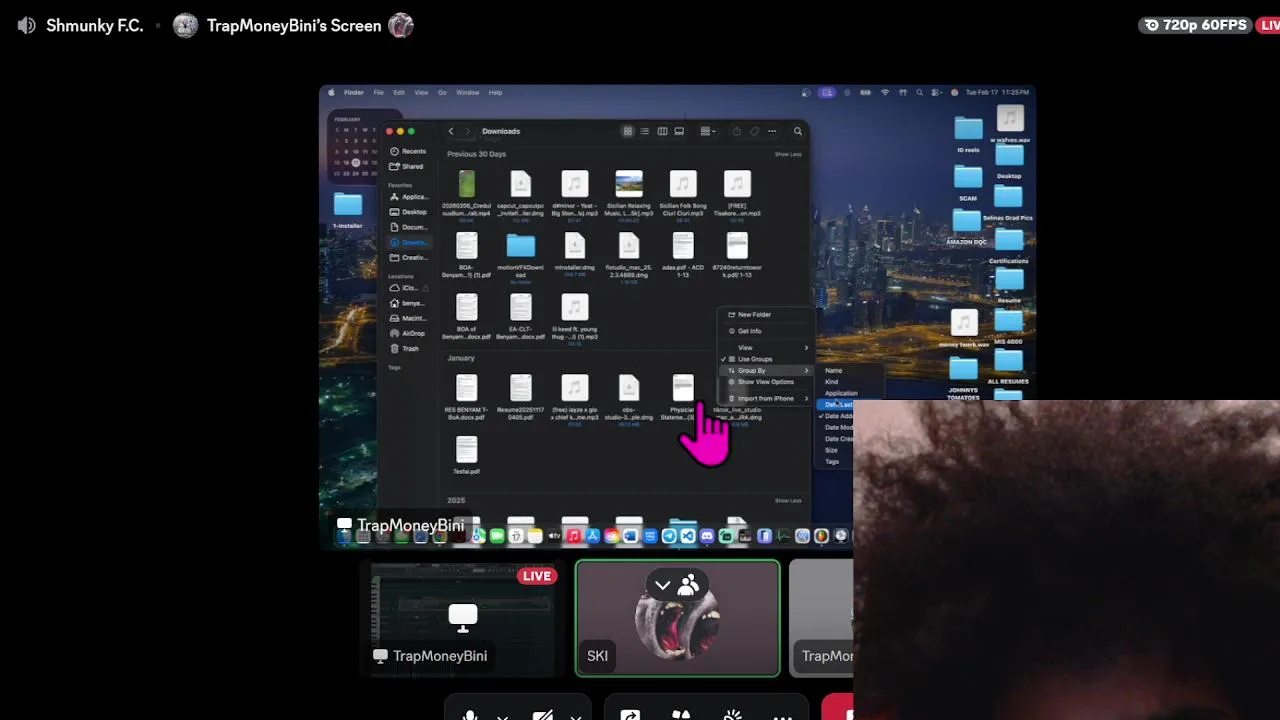Click the Finder search magnifier icon

tap(798, 131)
